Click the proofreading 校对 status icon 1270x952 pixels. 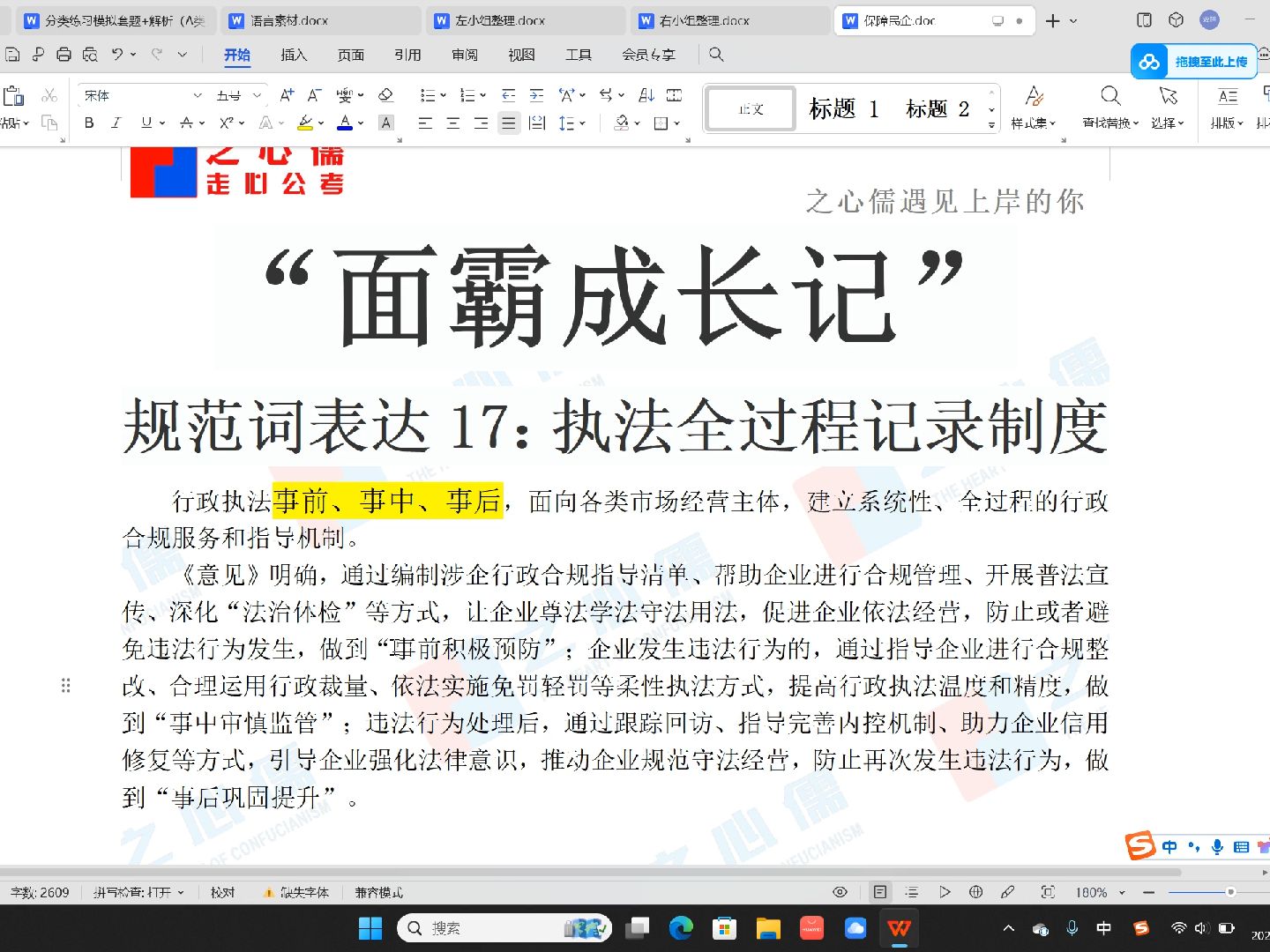tap(223, 892)
